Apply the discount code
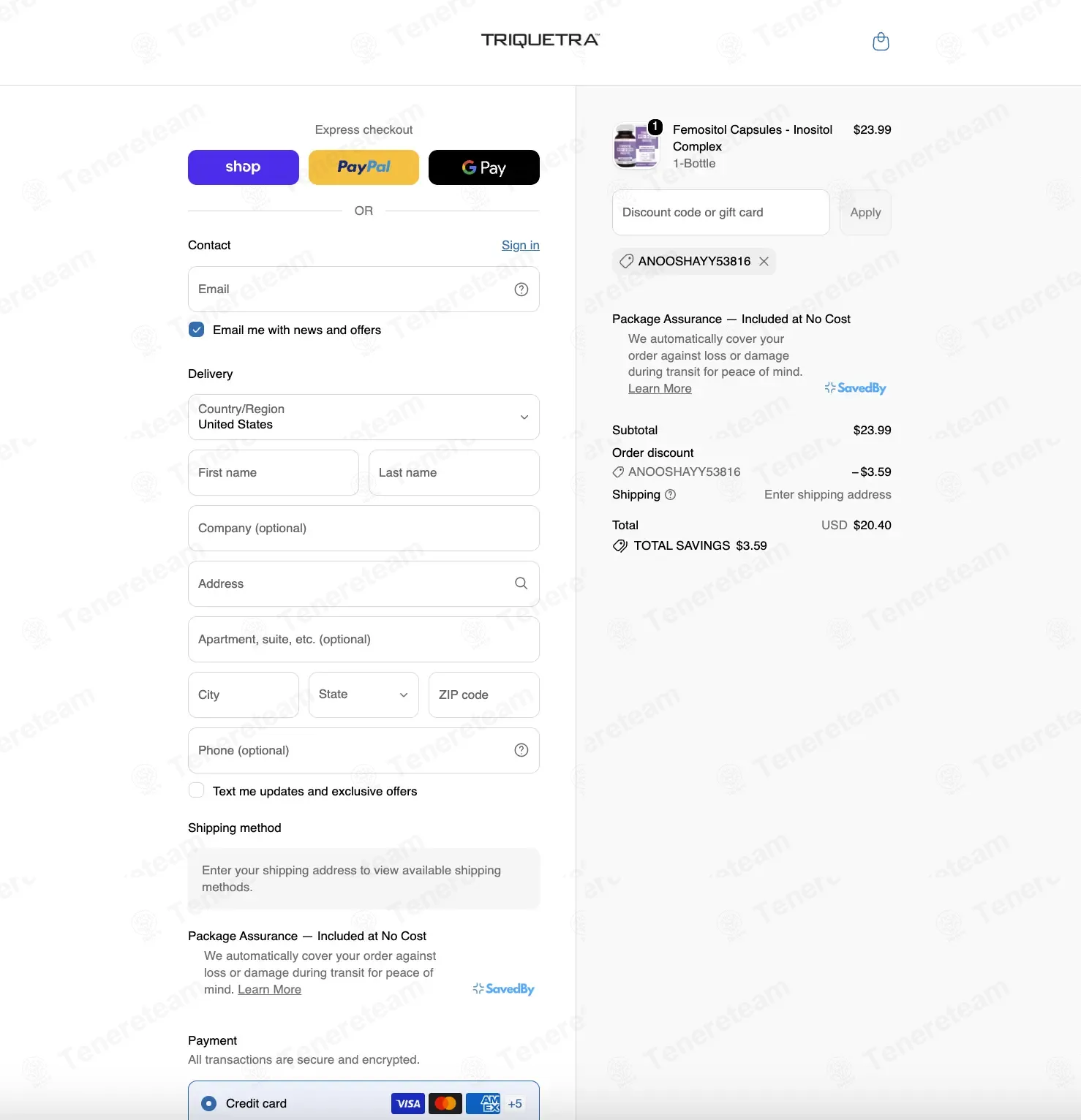 click(865, 213)
